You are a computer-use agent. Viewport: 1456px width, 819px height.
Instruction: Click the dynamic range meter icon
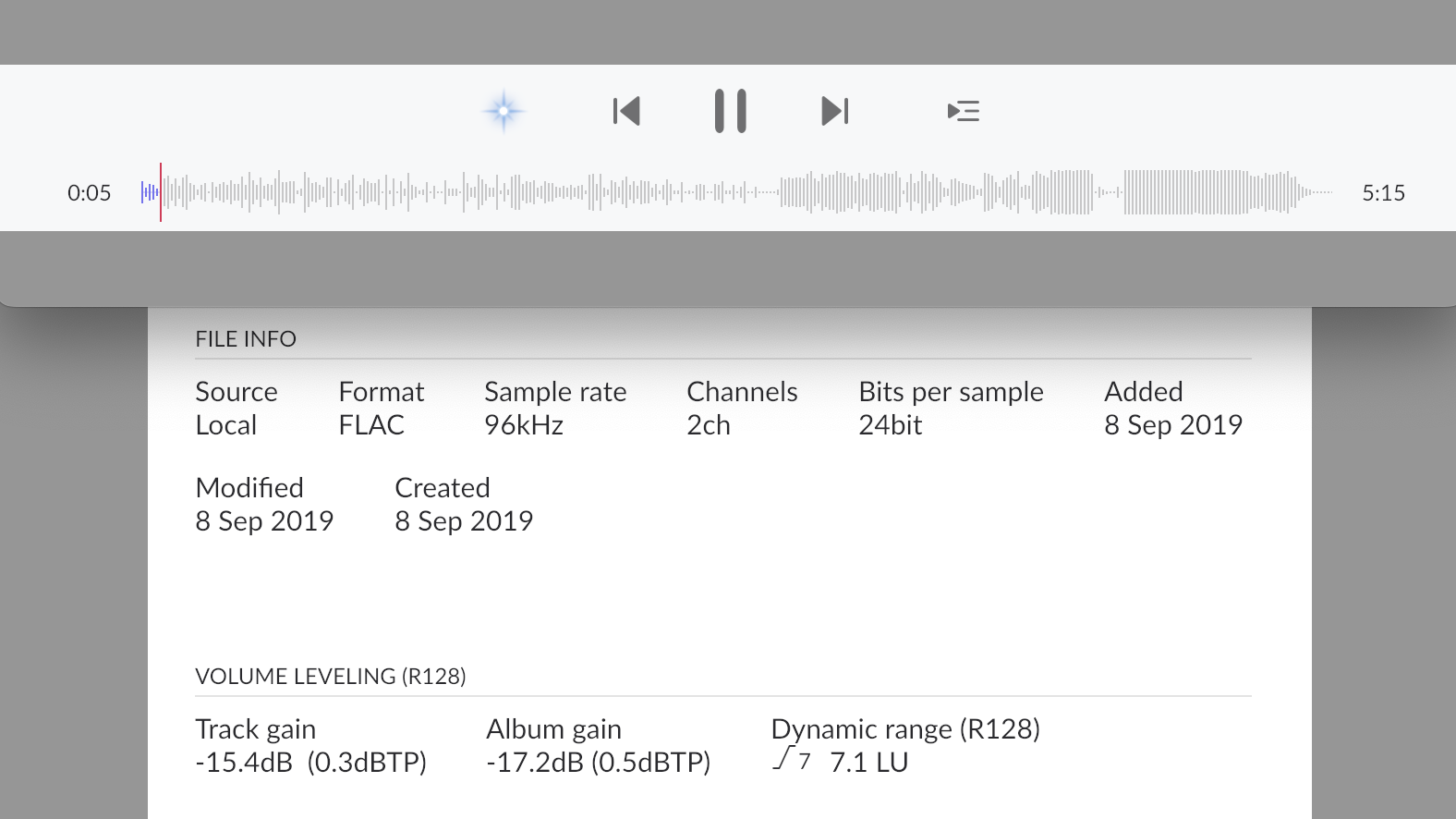coord(792,760)
